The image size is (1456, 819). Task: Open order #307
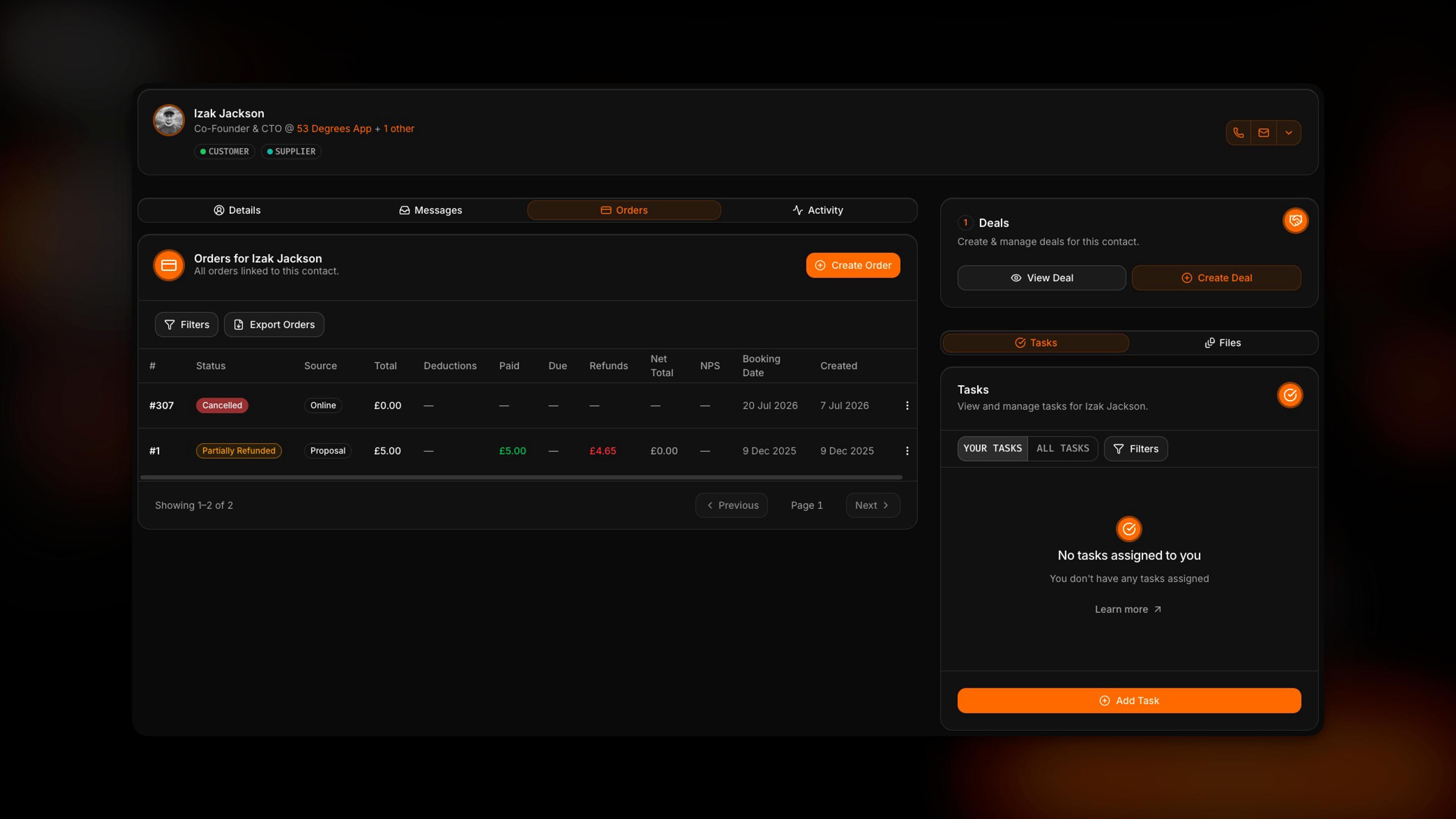click(x=162, y=406)
